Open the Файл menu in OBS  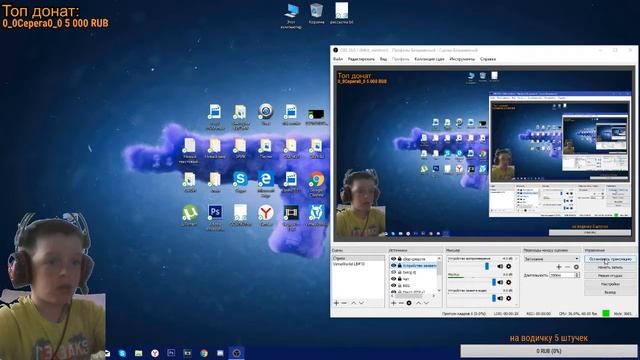(338, 59)
